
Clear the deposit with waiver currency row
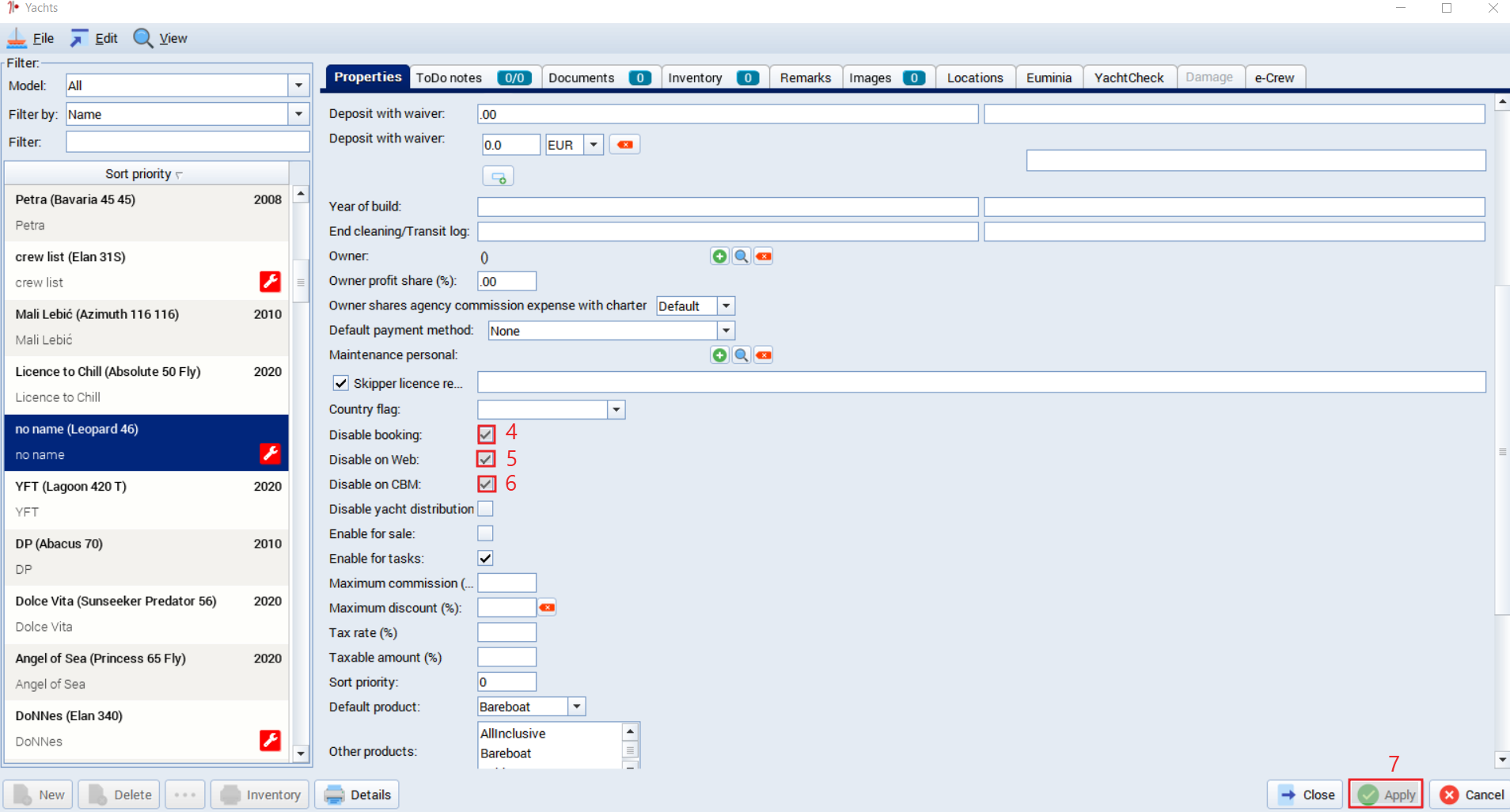coord(625,145)
